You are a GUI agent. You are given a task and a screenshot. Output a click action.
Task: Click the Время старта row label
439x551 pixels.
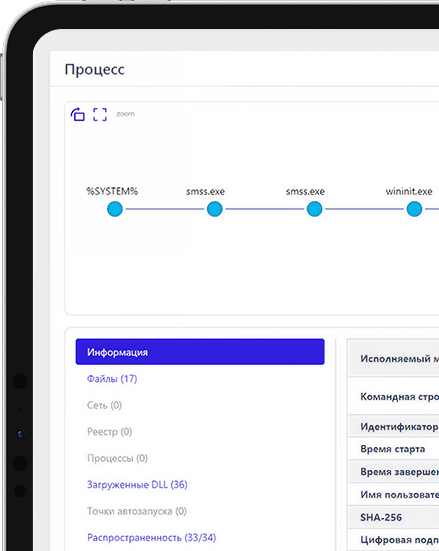point(393,449)
